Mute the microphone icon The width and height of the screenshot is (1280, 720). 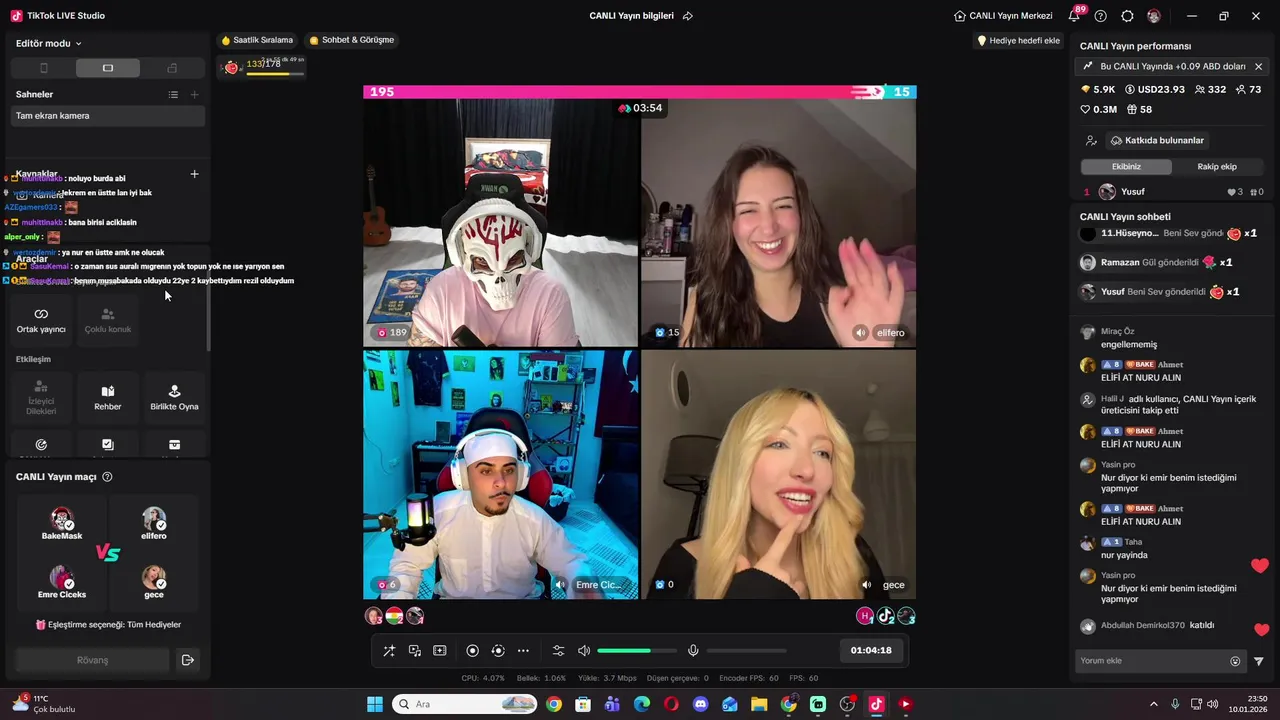coord(693,651)
